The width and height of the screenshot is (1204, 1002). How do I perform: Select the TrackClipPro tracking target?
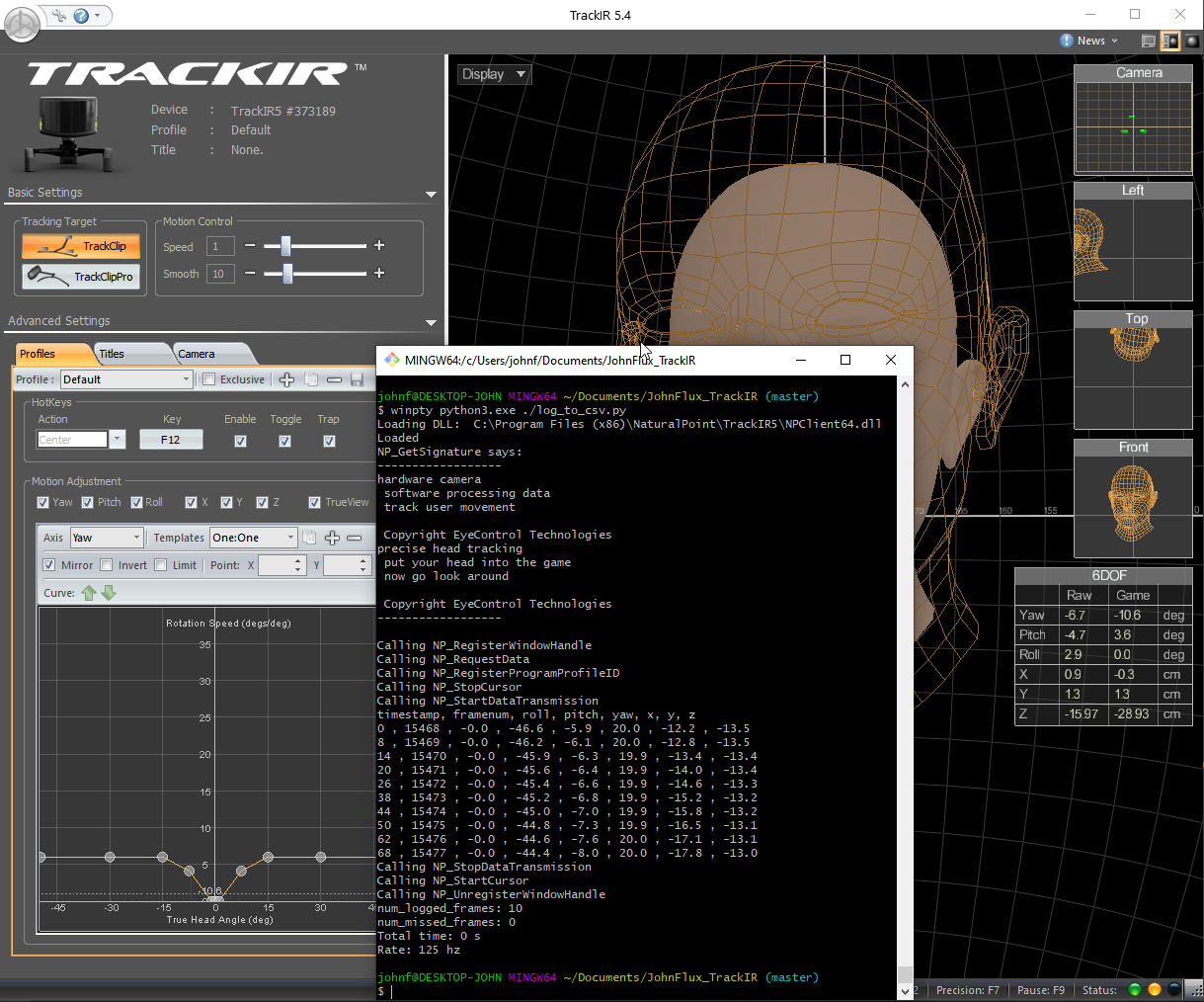[81, 277]
